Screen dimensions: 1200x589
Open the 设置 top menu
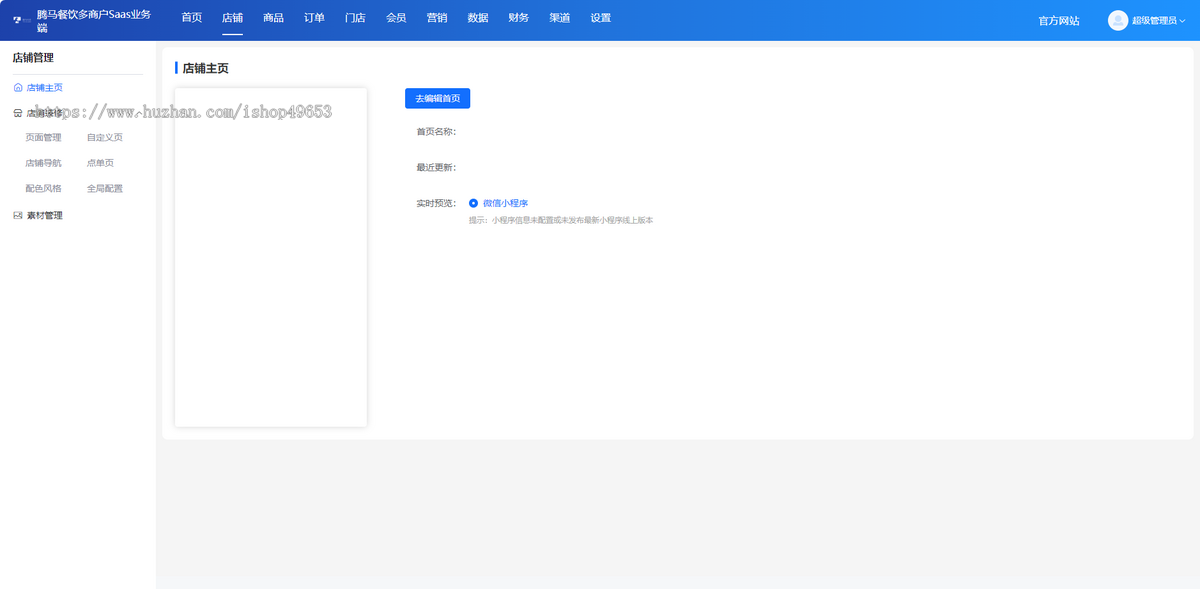[600, 18]
